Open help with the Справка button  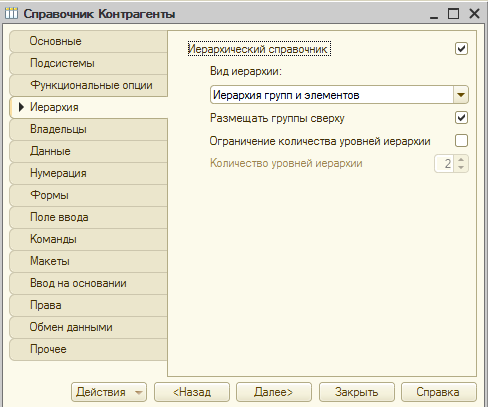439,392
